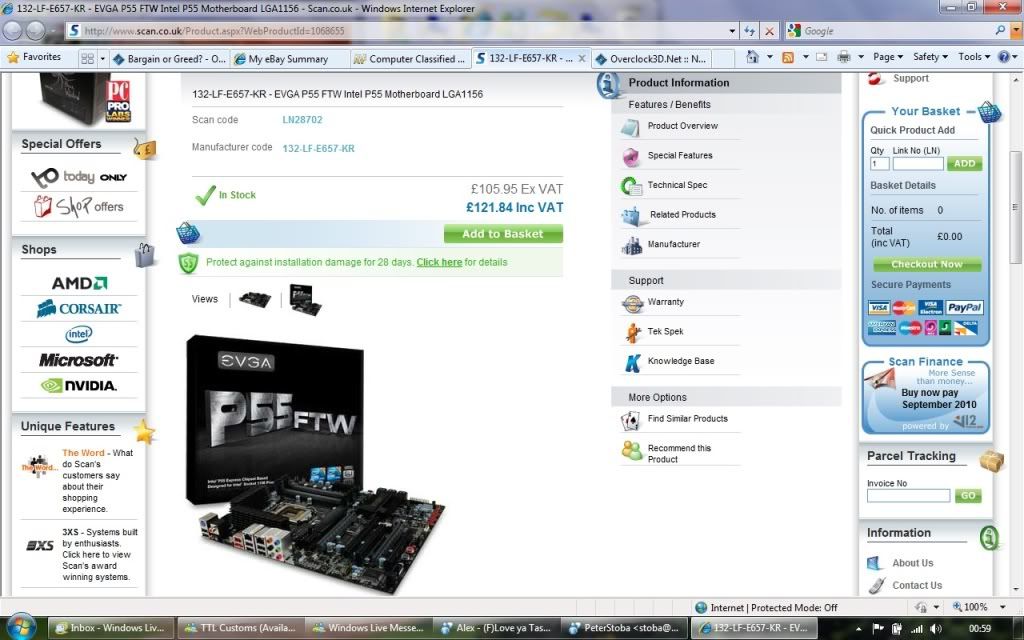Click the Refresh page button
The height and width of the screenshot is (640, 1024).
click(750, 31)
